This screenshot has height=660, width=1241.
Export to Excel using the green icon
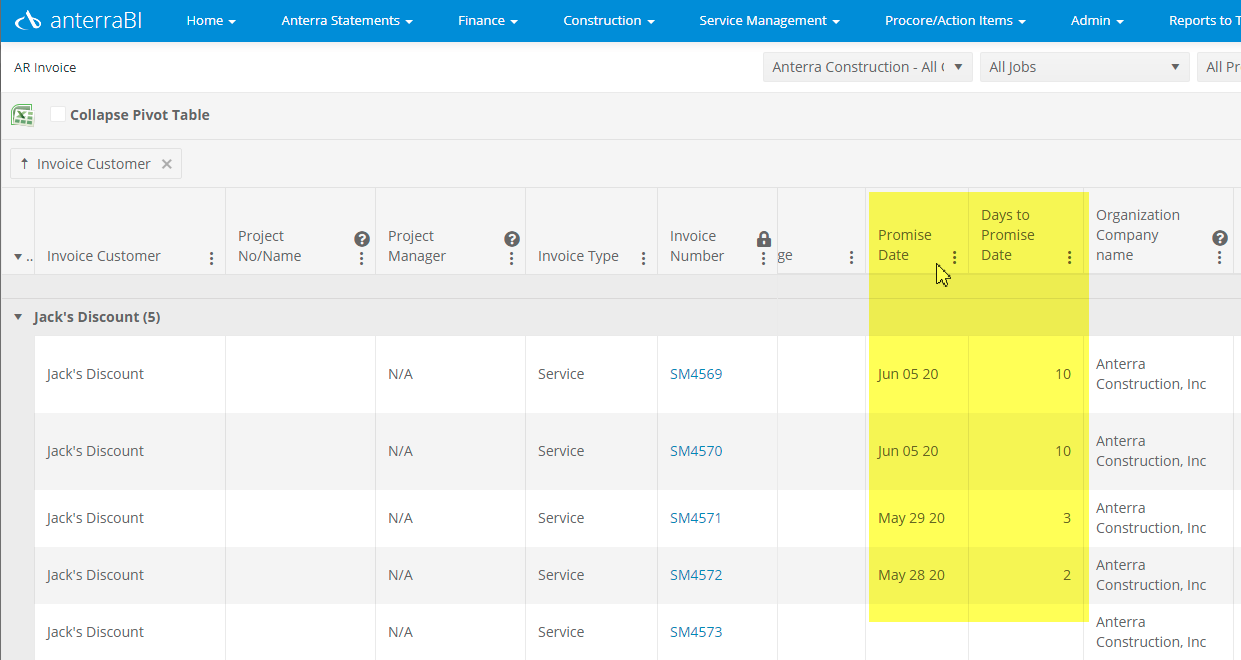coord(23,115)
